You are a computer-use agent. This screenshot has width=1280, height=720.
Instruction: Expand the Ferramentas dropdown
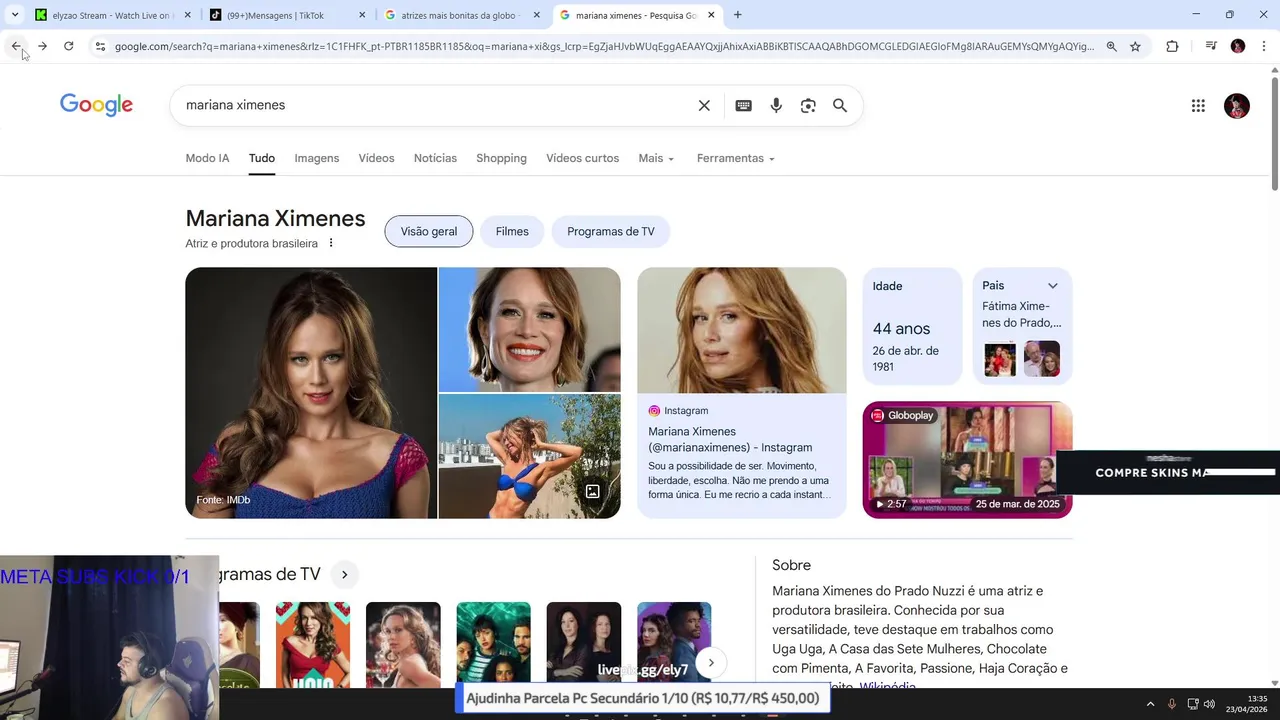pyautogui.click(x=735, y=158)
